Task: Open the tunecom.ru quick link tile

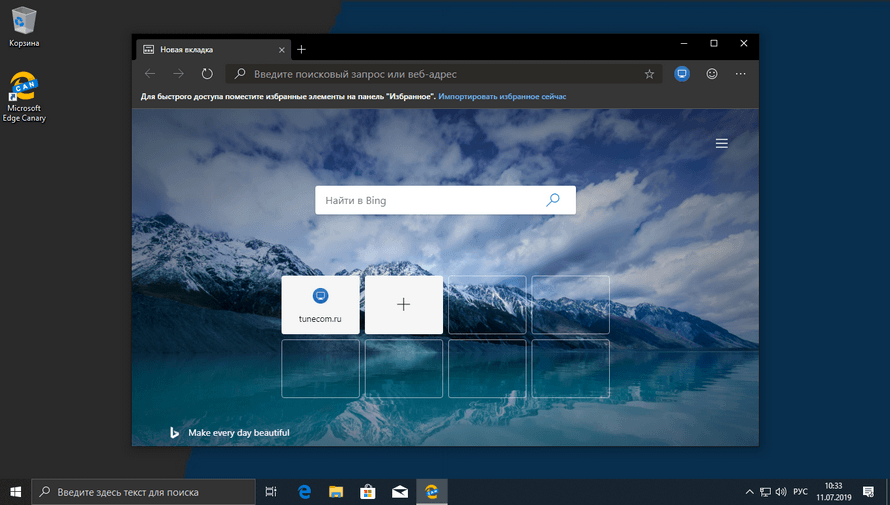Action: tap(320, 305)
